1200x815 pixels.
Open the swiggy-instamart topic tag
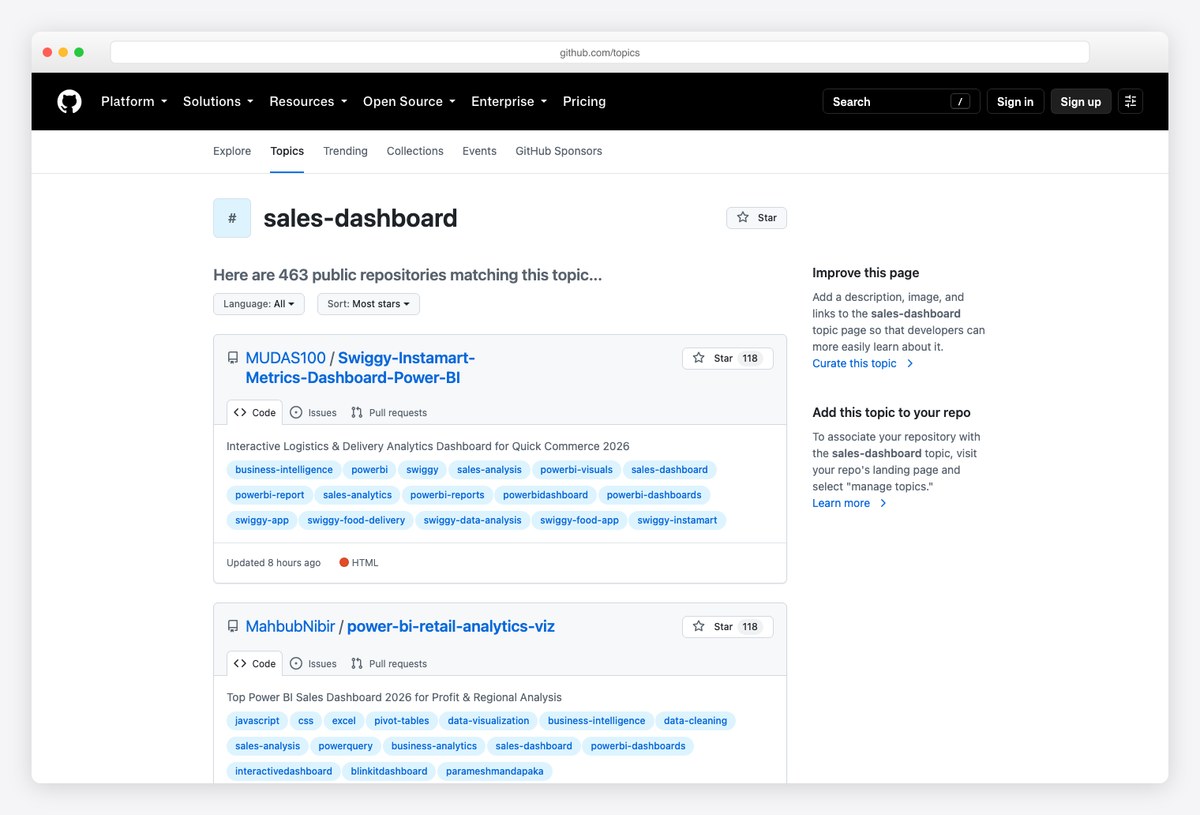coord(677,520)
